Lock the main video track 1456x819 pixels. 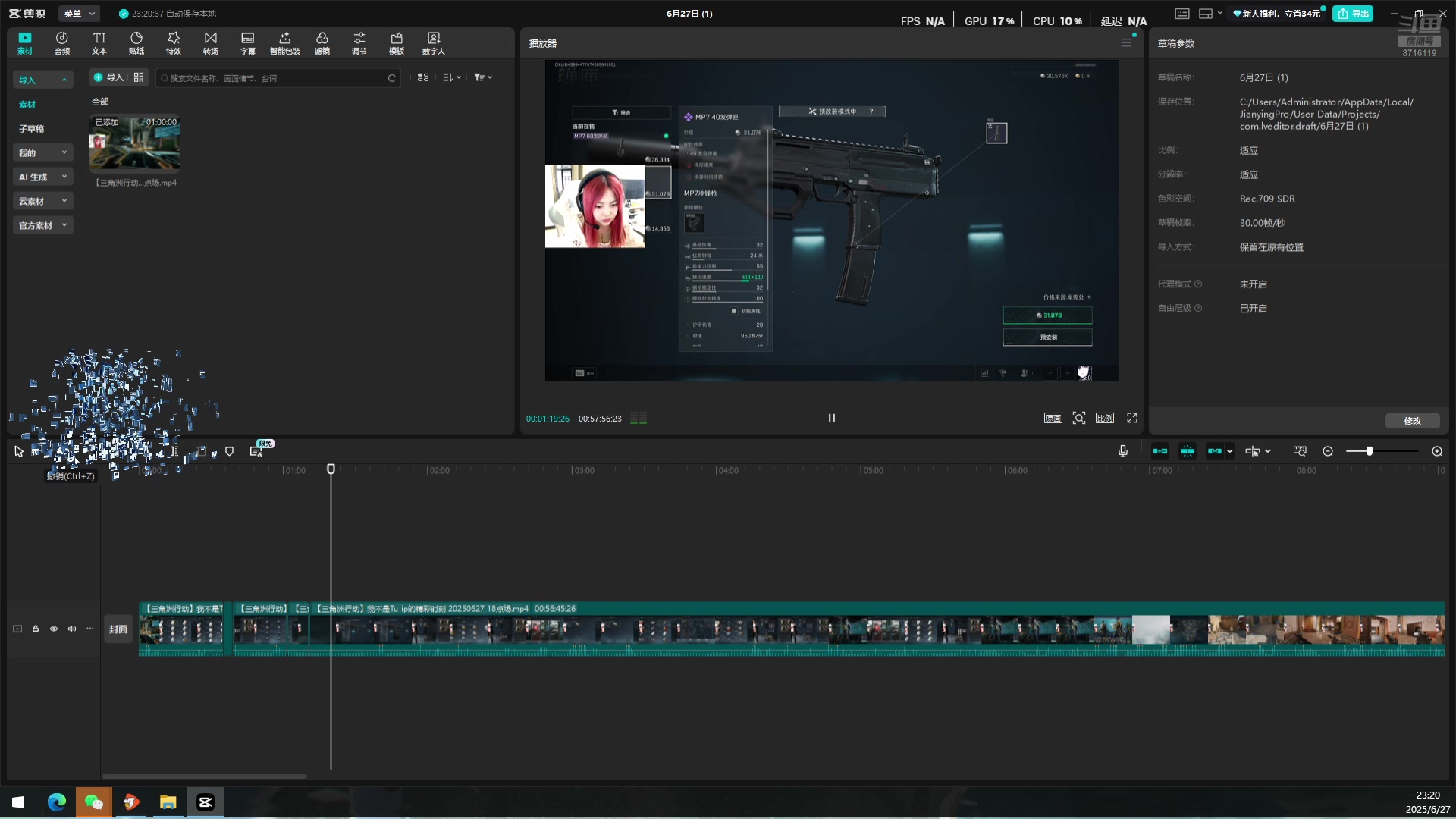(36, 629)
